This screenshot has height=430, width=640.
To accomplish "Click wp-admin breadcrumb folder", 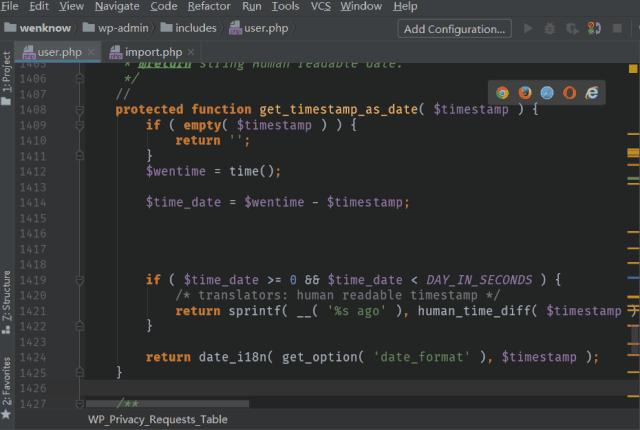I will [116, 28].
